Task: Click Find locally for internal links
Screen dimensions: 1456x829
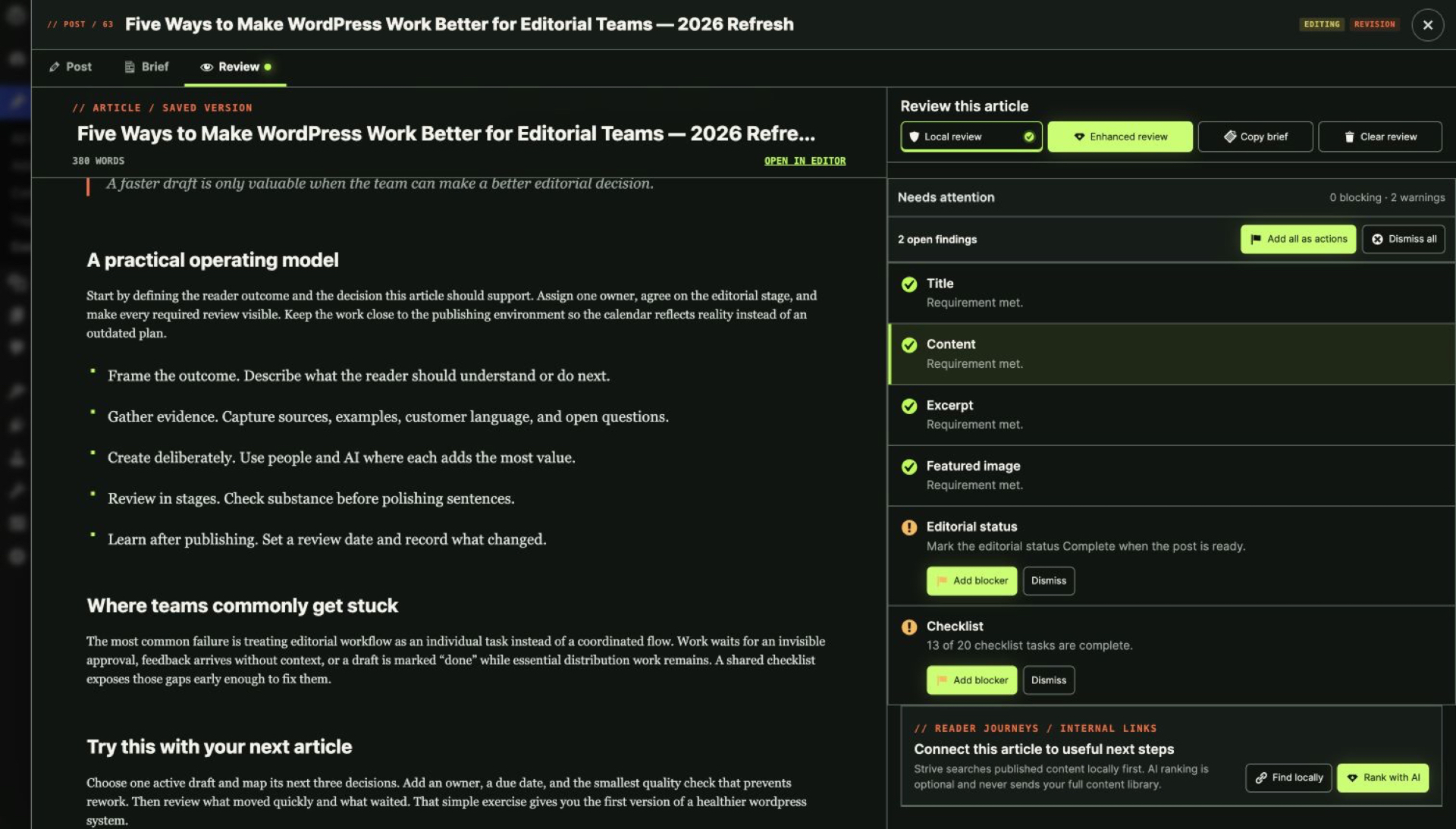Action: (x=1288, y=778)
